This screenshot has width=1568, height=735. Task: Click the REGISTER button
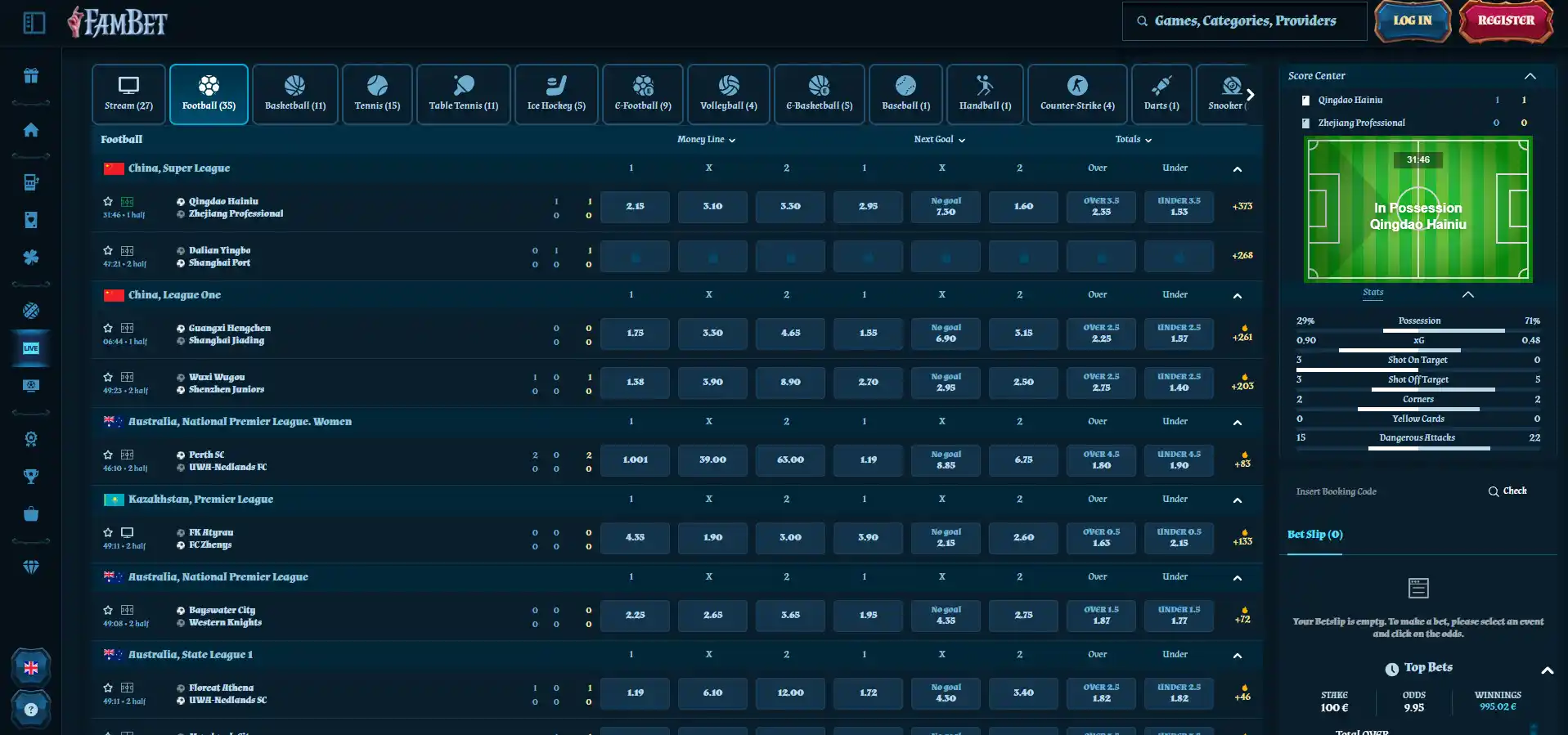coord(1506,20)
